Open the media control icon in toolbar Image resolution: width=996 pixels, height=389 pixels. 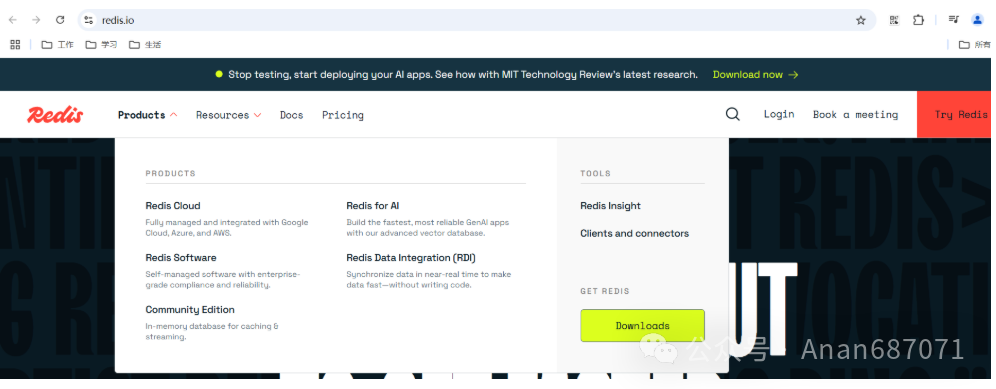click(x=953, y=20)
